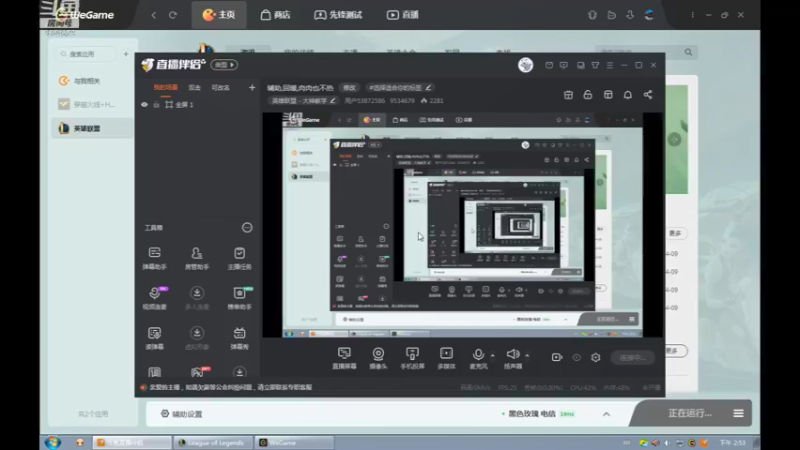This screenshot has height=450, width=800.
Task: Toggle the preview eye icon beside settings gear
Action: click(x=577, y=357)
